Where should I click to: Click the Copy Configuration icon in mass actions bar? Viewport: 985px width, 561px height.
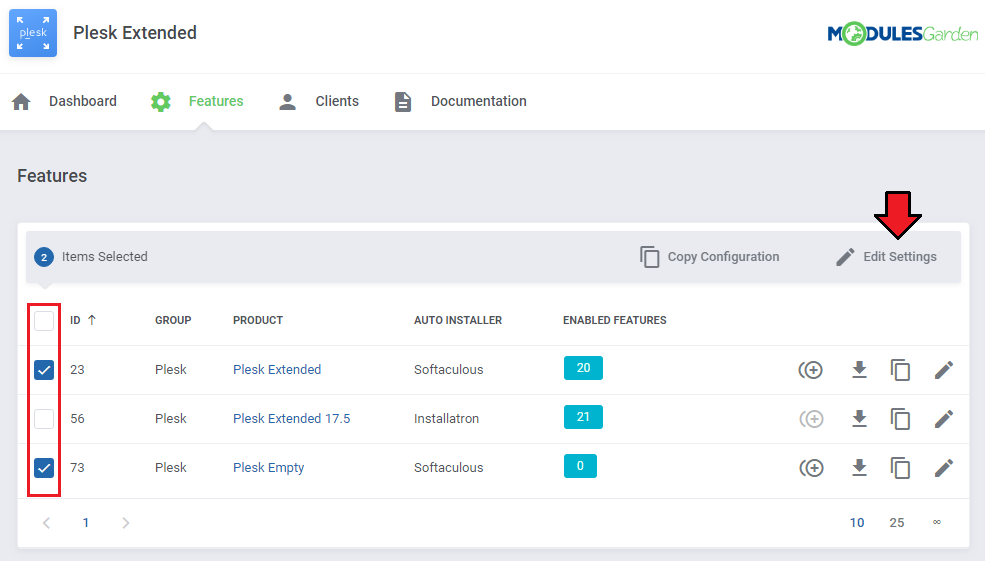point(650,257)
